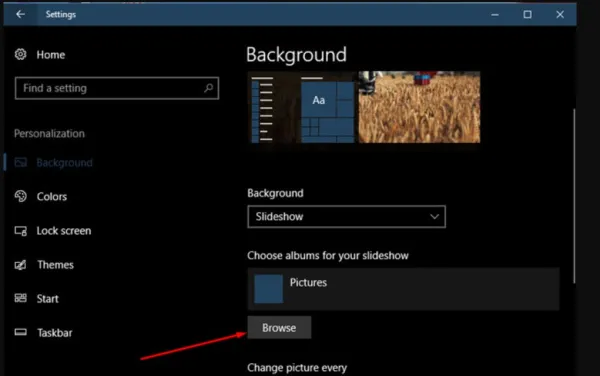600x376 pixels.
Task: Click the Themes brush icon
Action: click(21, 265)
